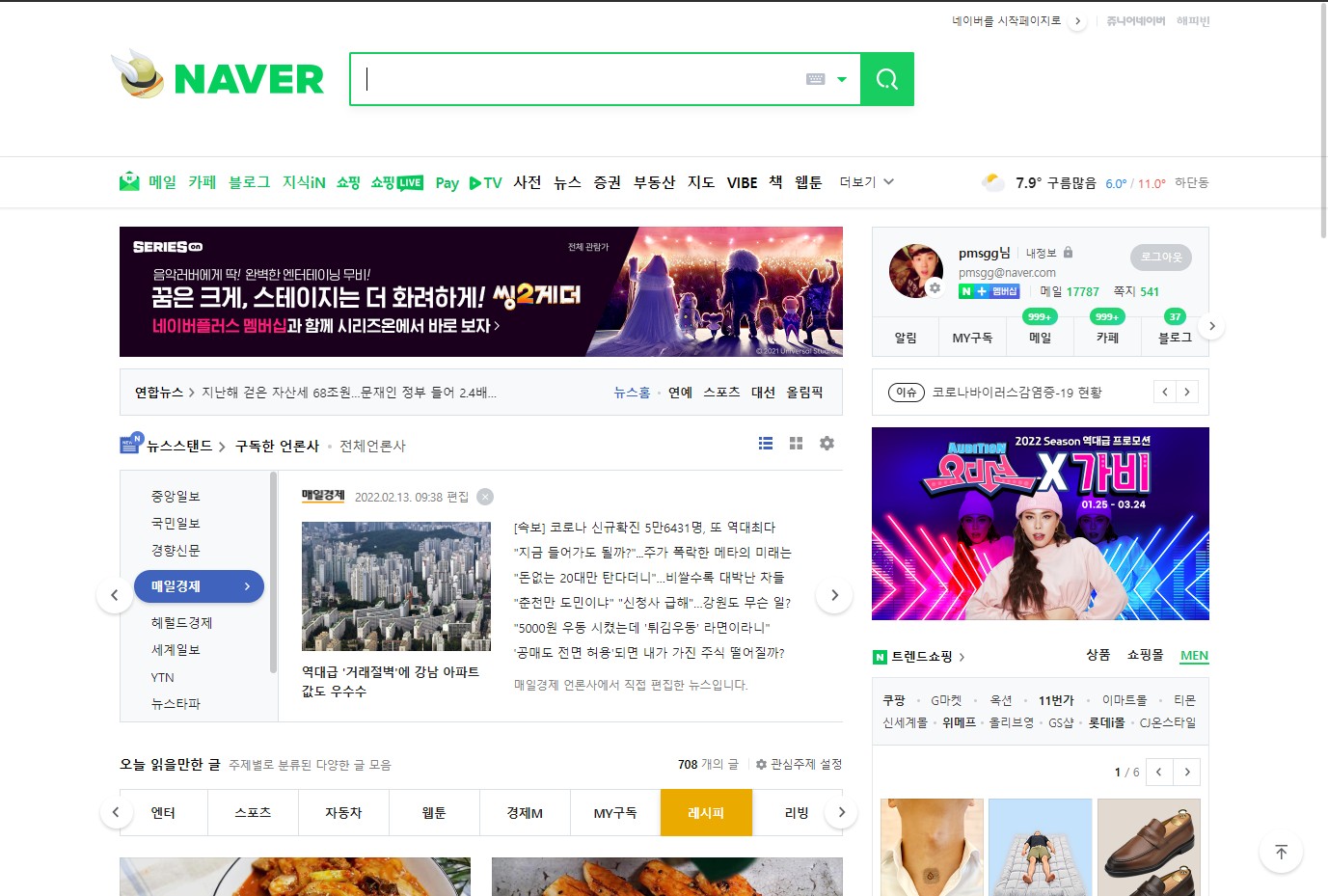The height and width of the screenshot is (896, 1328).
Task: Open the mail envelope icon in service menu
Action: (129, 181)
